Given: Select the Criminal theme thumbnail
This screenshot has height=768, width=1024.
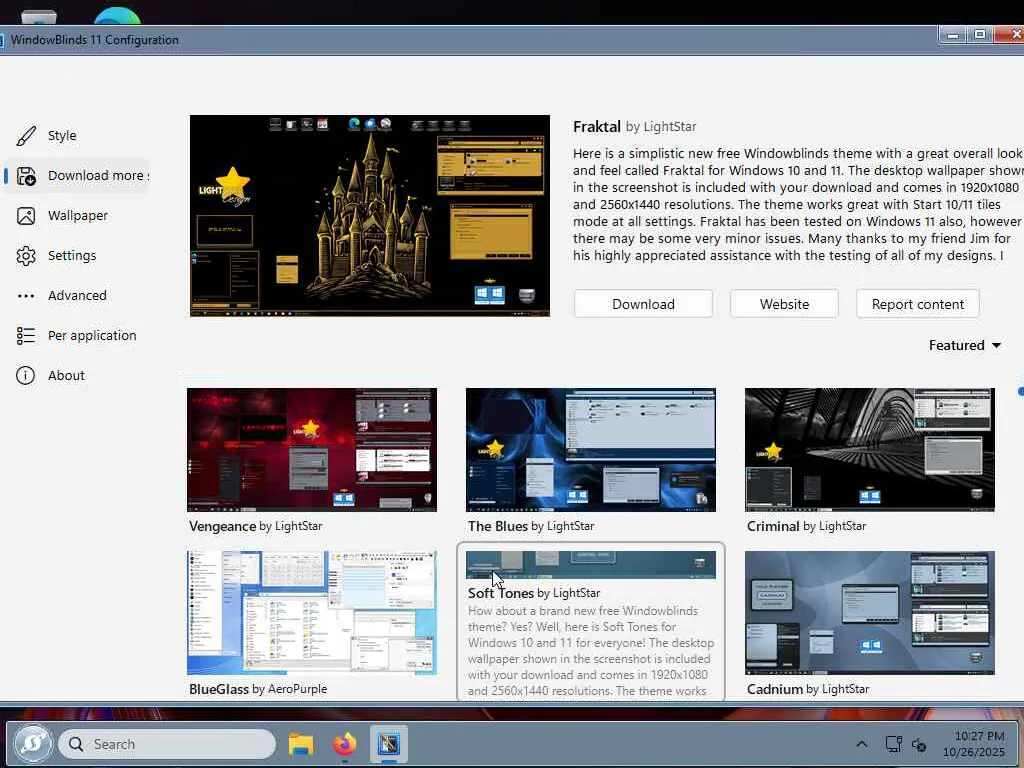Looking at the screenshot, I should click(x=870, y=450).
